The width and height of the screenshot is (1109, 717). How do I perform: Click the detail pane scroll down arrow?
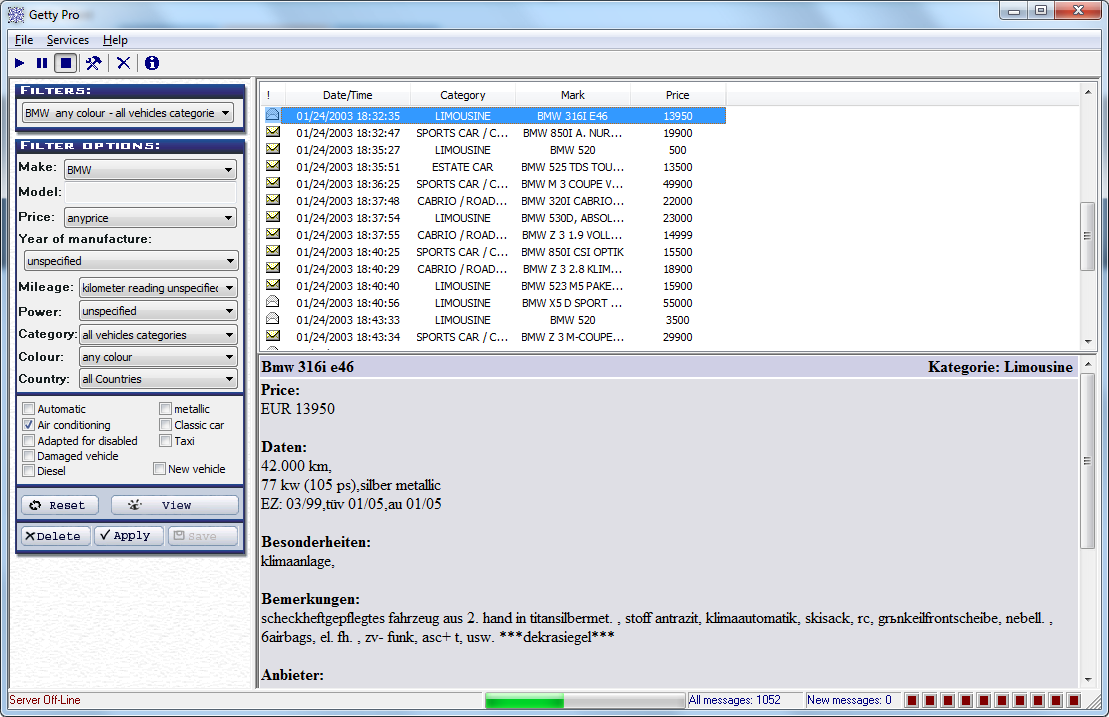click(1087, 680)
